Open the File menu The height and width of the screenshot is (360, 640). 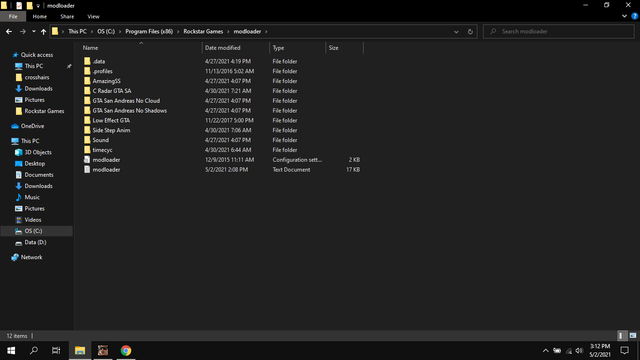[x=13, y=17]
